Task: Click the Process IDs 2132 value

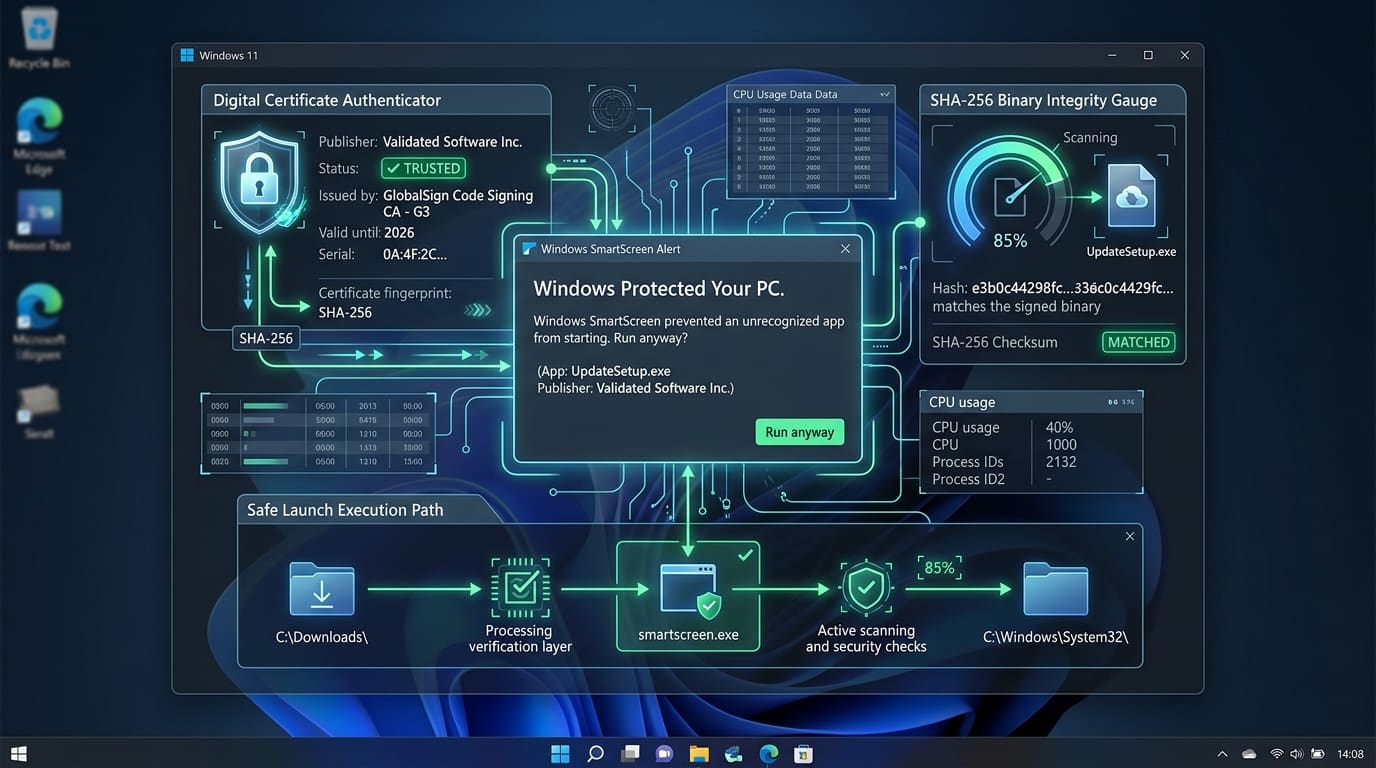Action: click(1061, 462)
